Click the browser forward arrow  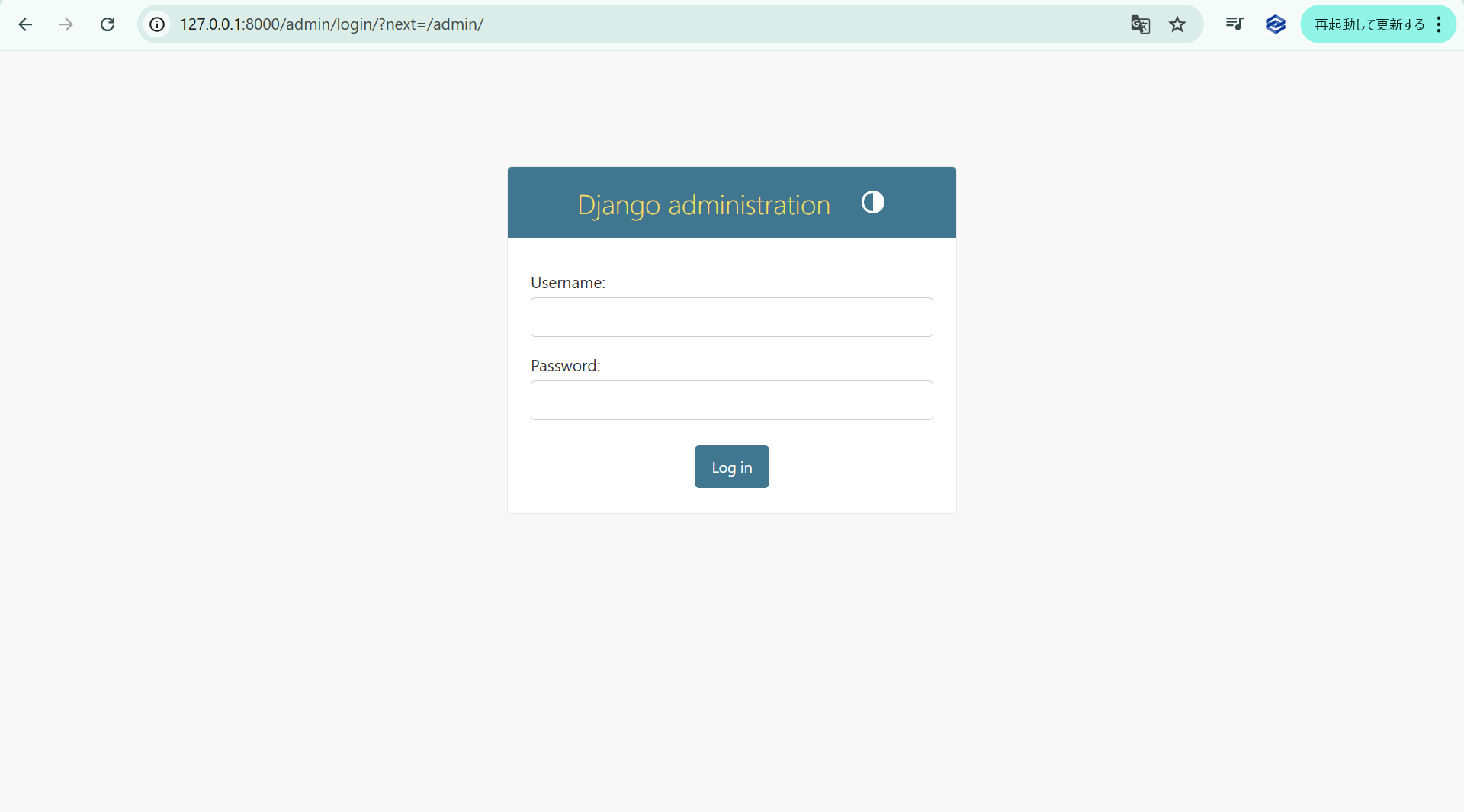(x=66, y=24)
